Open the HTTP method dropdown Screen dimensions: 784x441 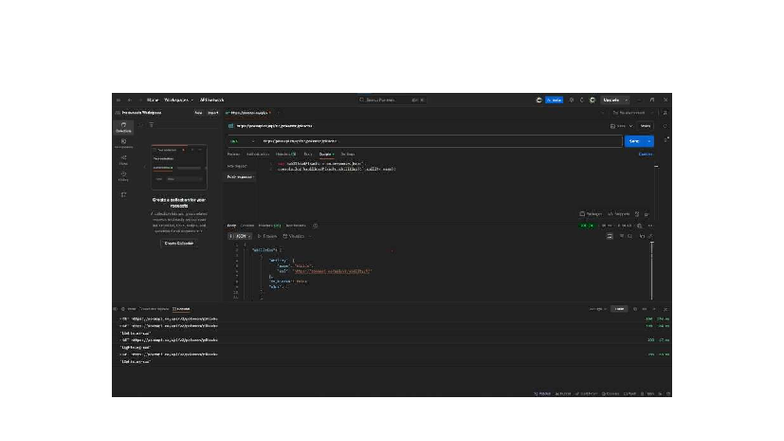pos(242,141)
